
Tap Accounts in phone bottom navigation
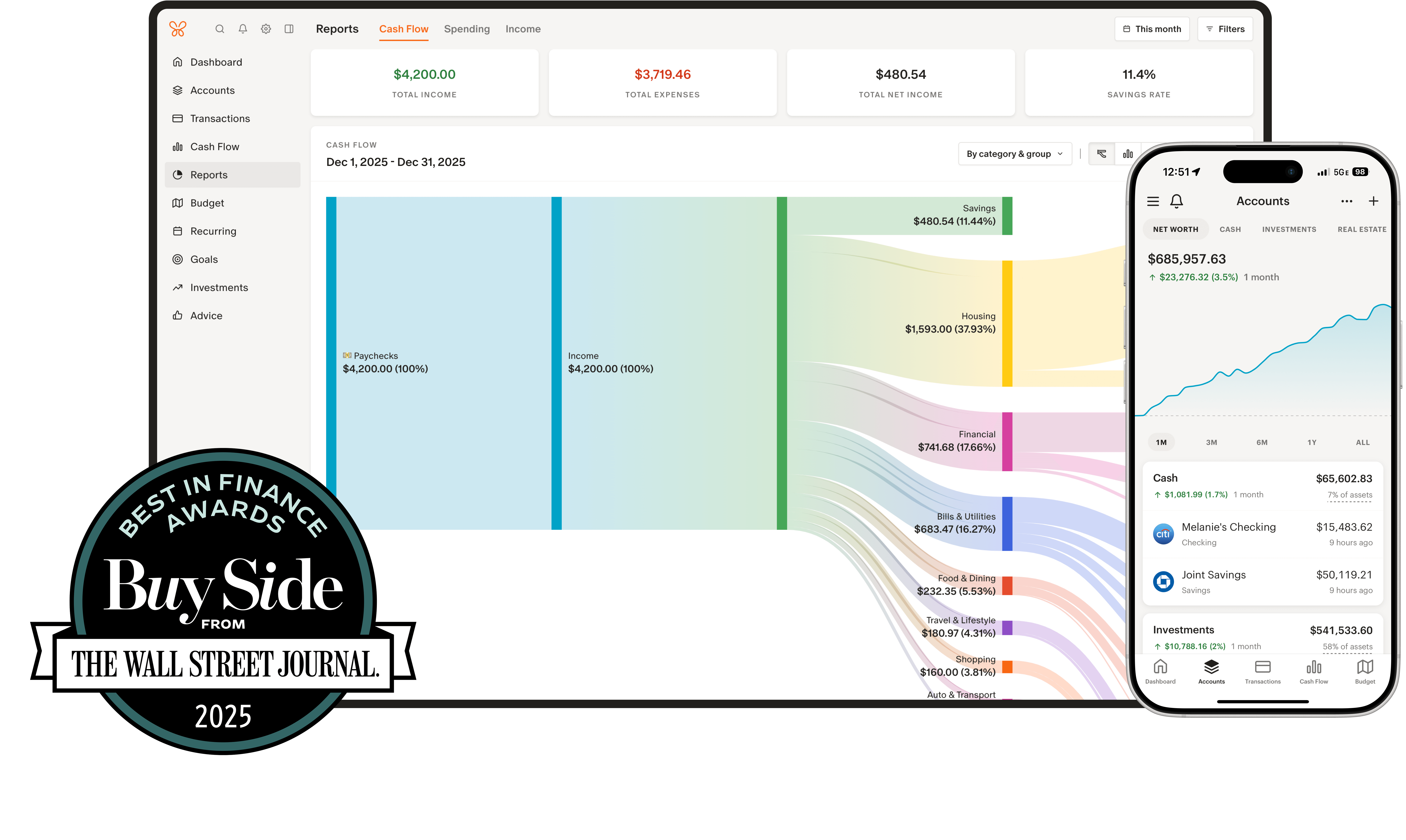tap(1211, 672)
